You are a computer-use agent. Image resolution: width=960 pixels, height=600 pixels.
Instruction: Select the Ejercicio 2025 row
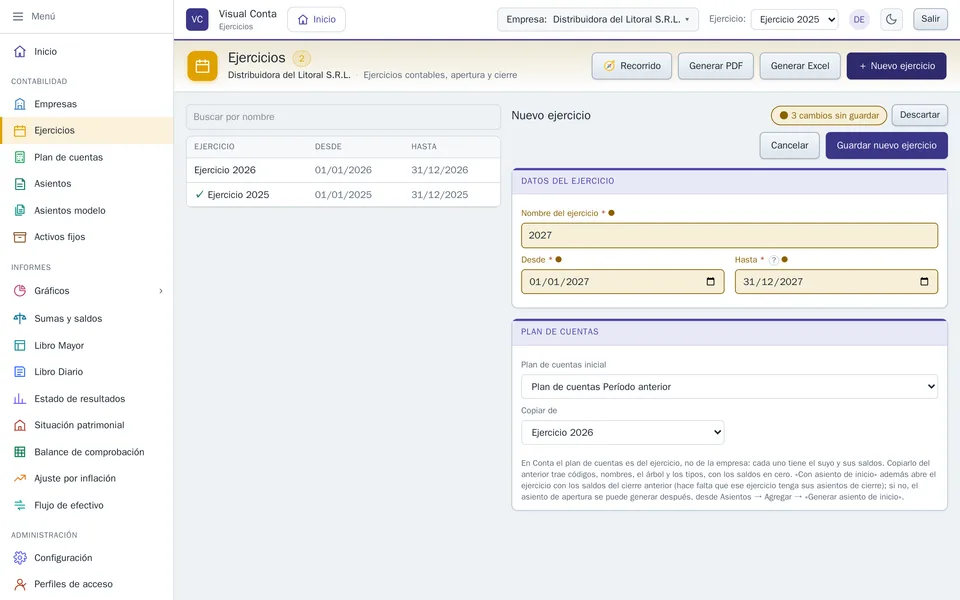343,195
